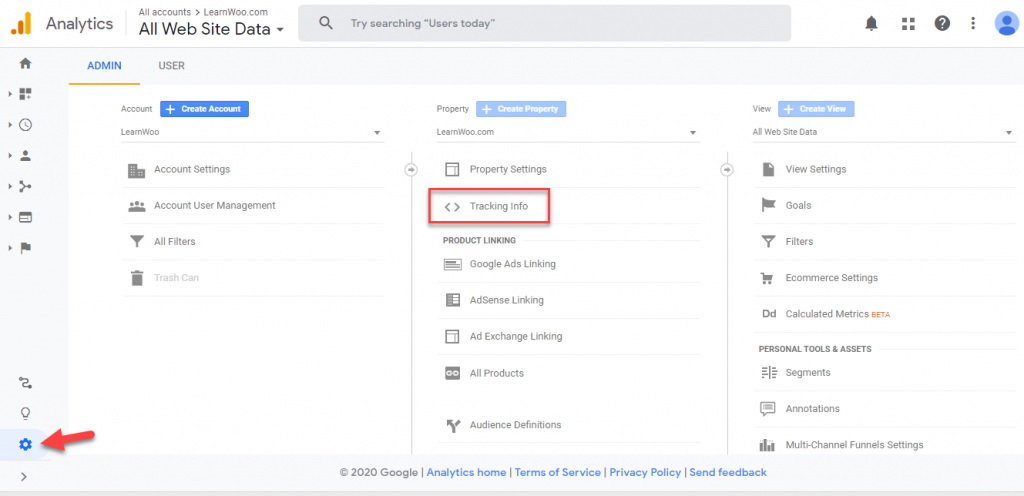Open the notifications bell

(x=871, y=23)
